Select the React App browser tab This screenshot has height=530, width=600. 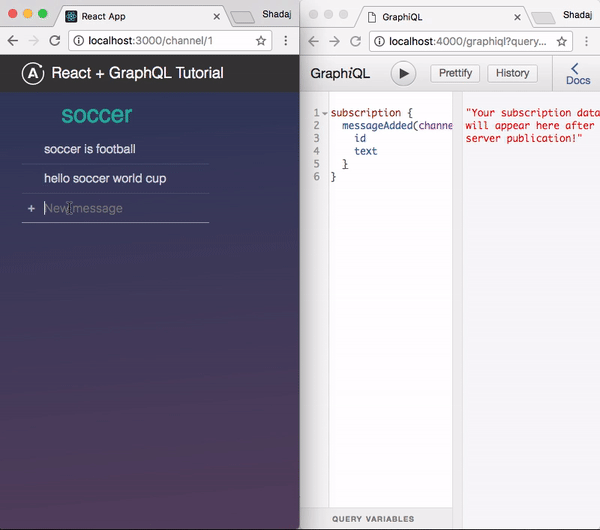tap(142, 16)
